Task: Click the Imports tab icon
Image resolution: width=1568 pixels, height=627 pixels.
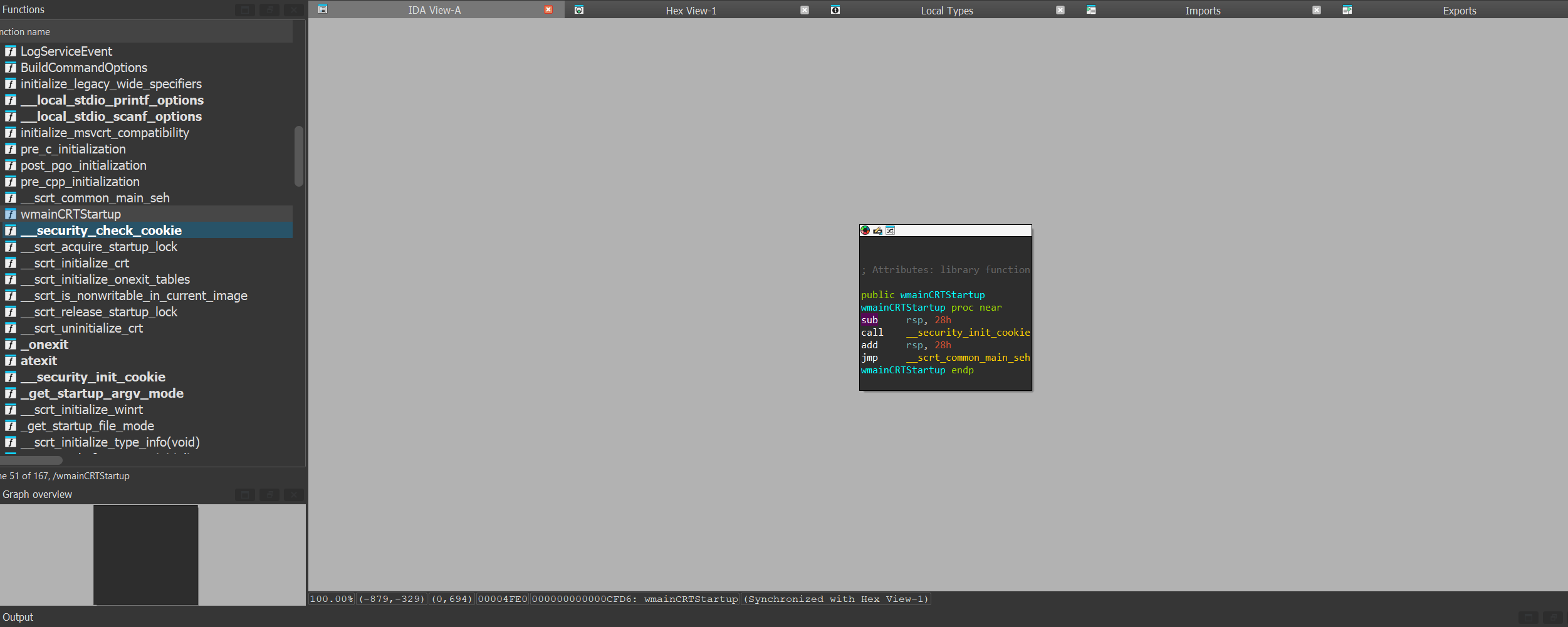Action: pyautogui.click(x=1091, y=9)
